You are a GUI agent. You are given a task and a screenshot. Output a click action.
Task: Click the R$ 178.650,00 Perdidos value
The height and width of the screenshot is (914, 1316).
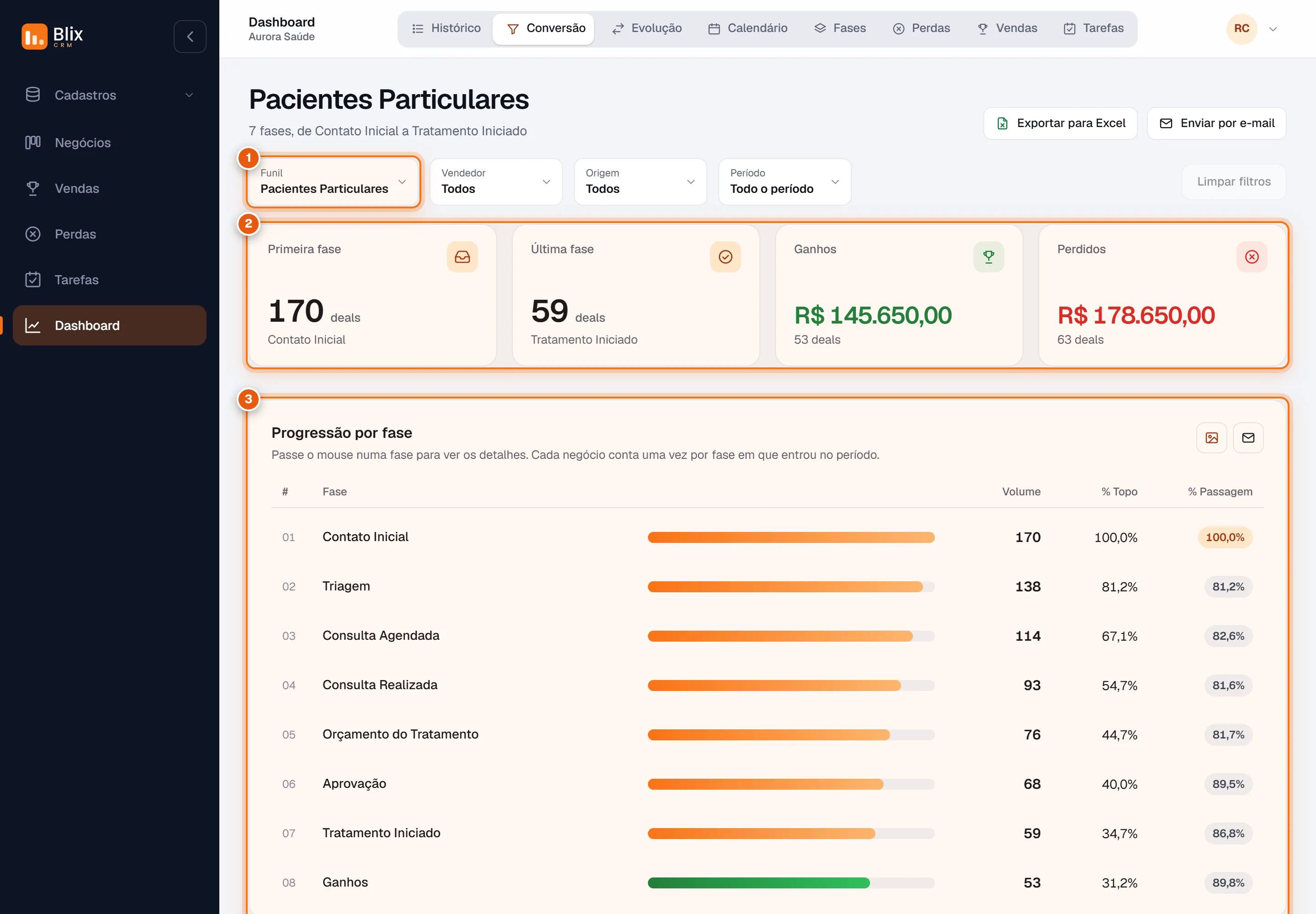[x=1136, y=315]
